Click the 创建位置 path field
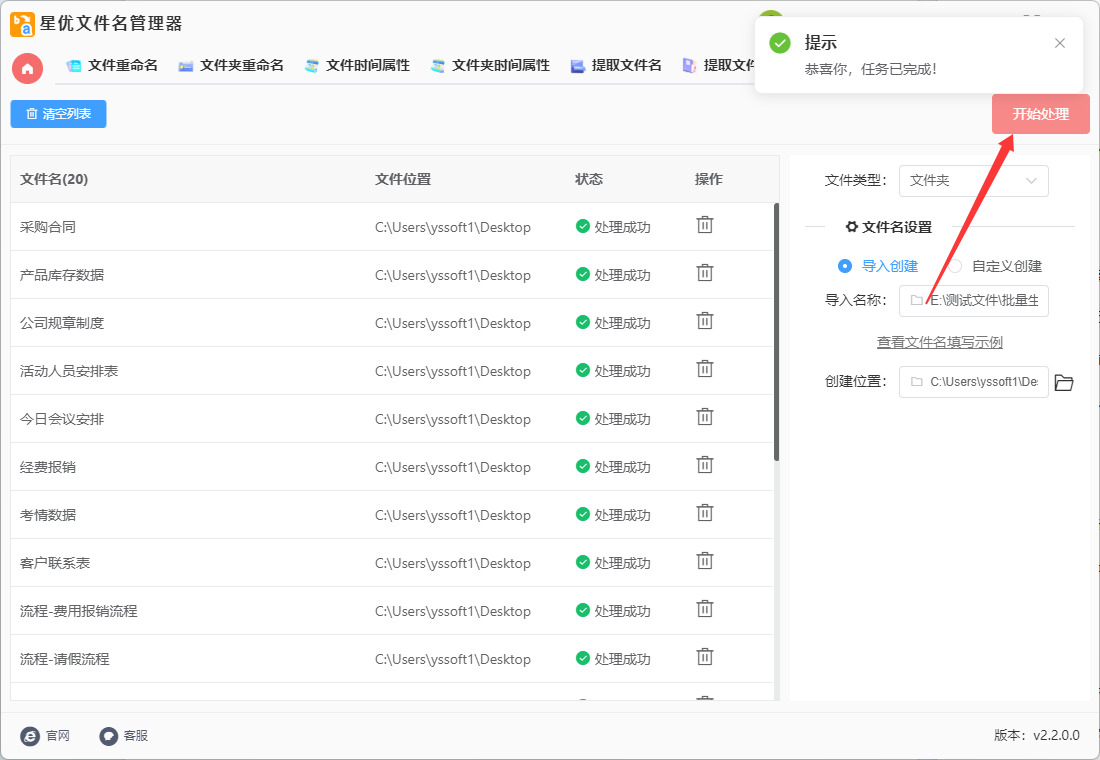Screen dimensions: 1100x760 (973, 382)
